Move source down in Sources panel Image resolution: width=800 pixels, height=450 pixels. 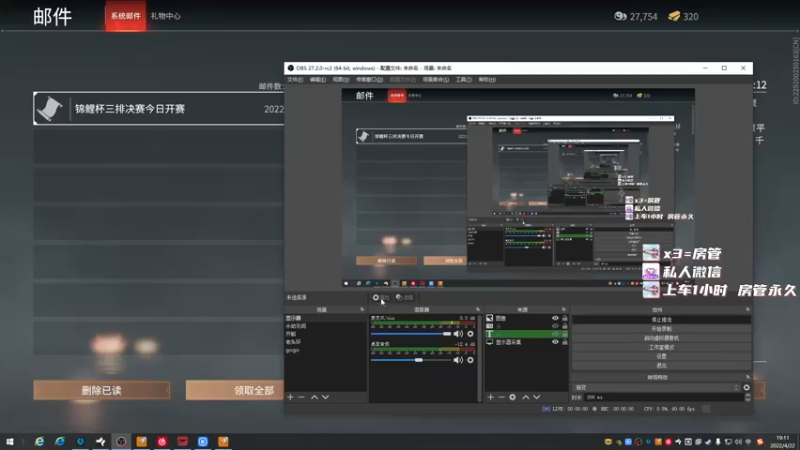click(536, 397)
